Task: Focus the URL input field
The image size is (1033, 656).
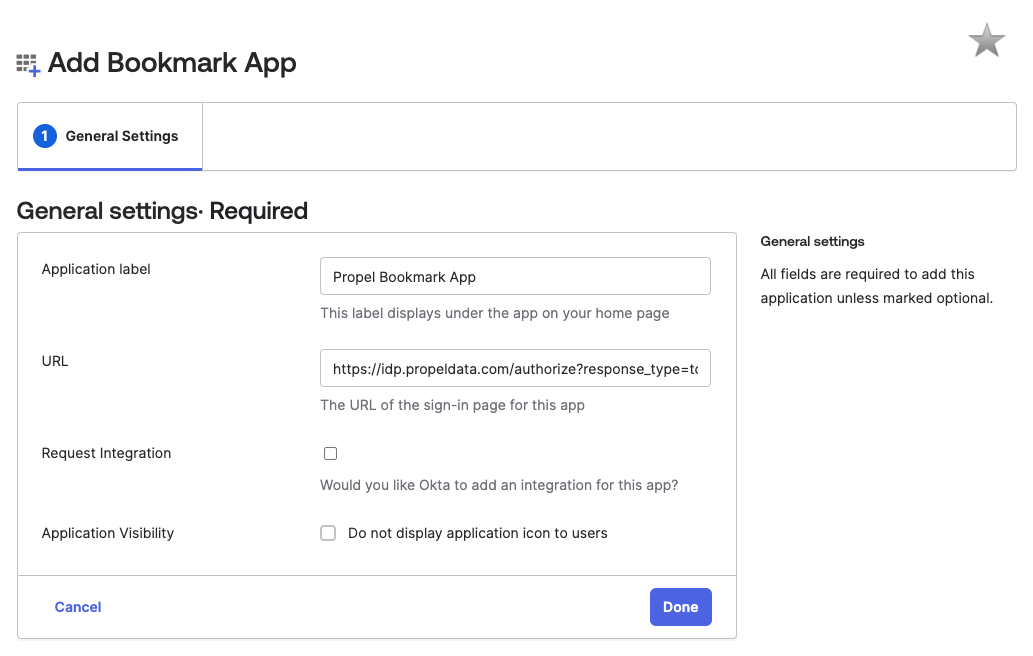Action: (x=515, y=368)
